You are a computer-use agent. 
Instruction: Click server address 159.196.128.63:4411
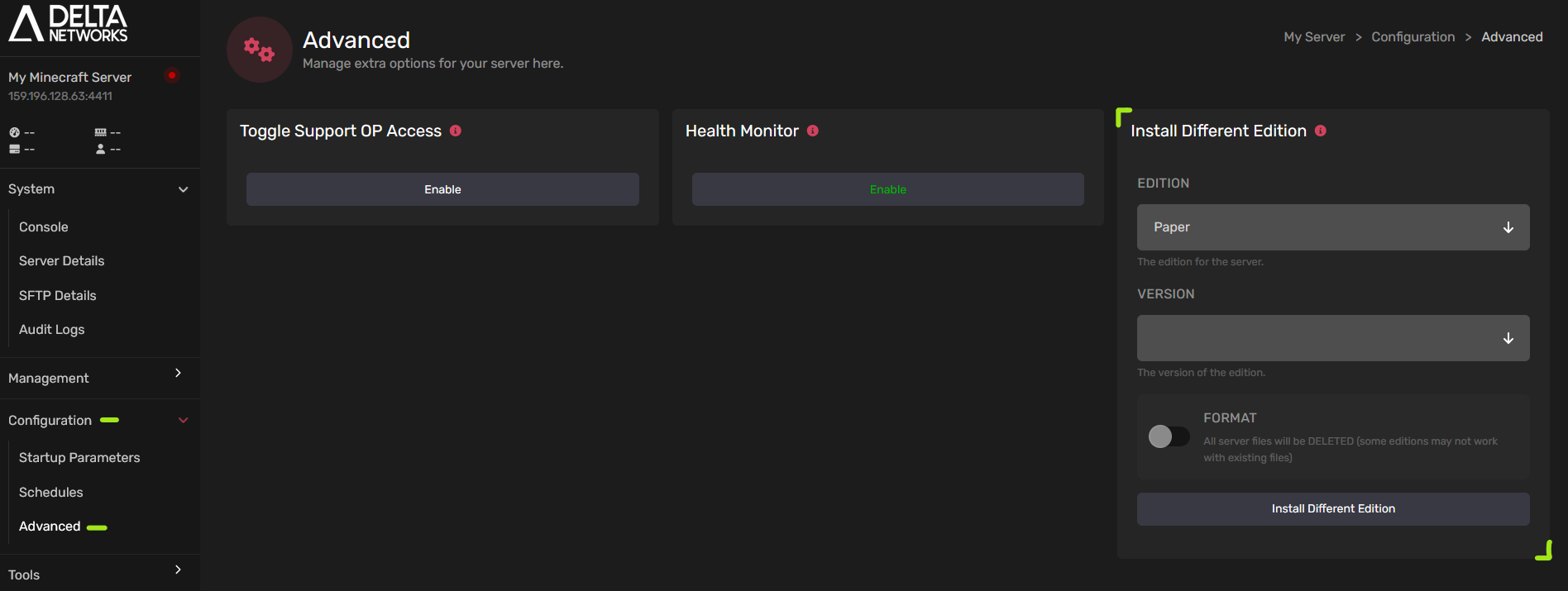click(x=60, y=96)
